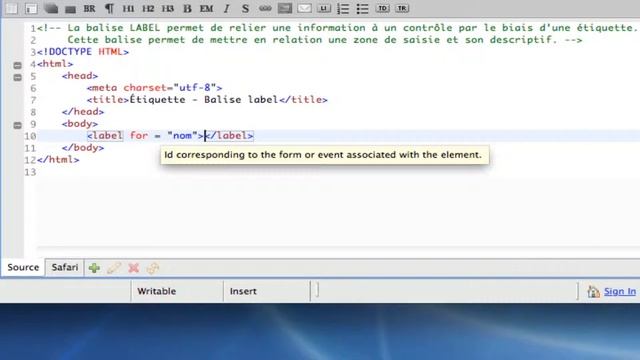Insert a list item with the LI button

pos(324,9)
